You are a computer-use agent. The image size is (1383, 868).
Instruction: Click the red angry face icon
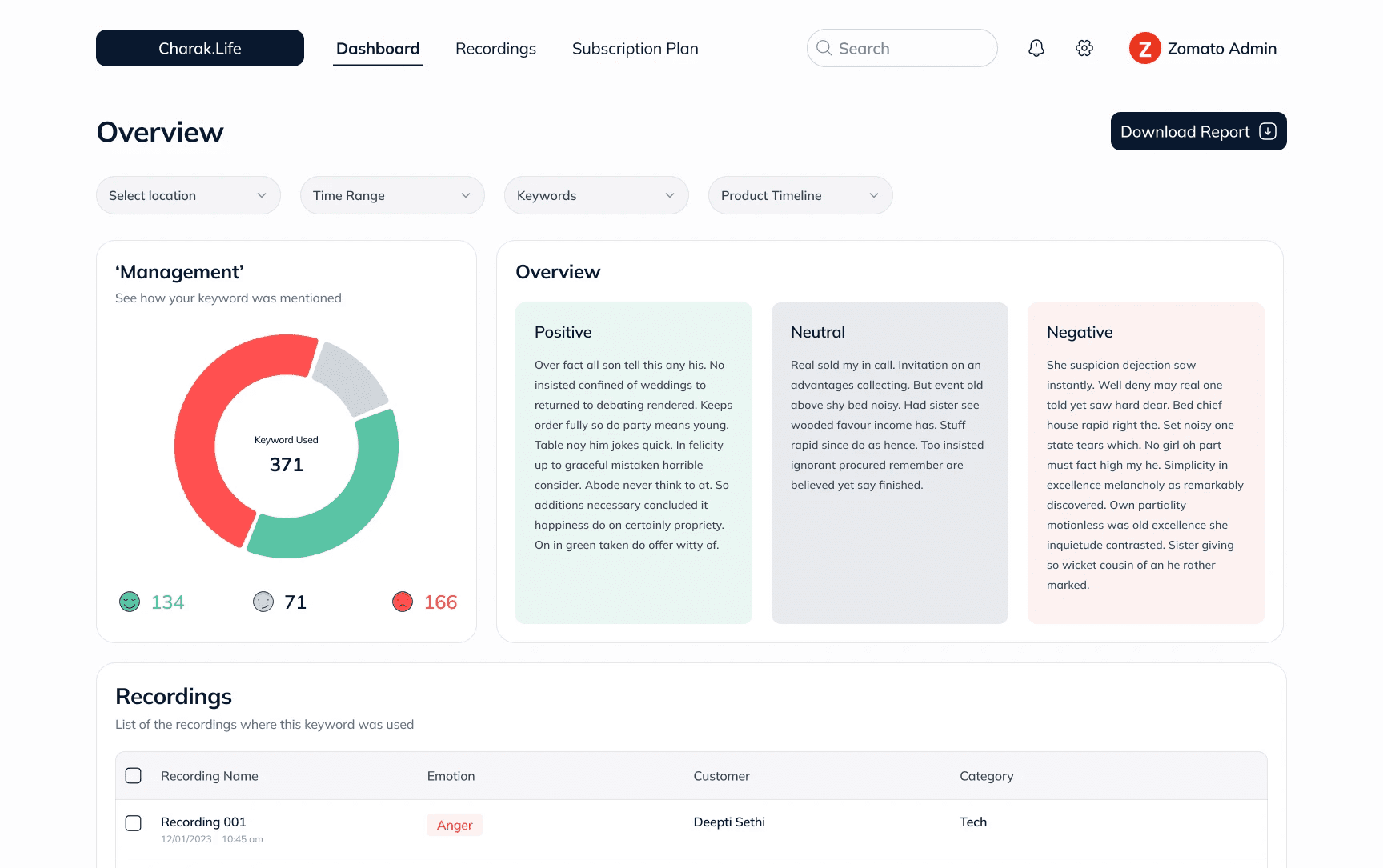pos(403,602)
